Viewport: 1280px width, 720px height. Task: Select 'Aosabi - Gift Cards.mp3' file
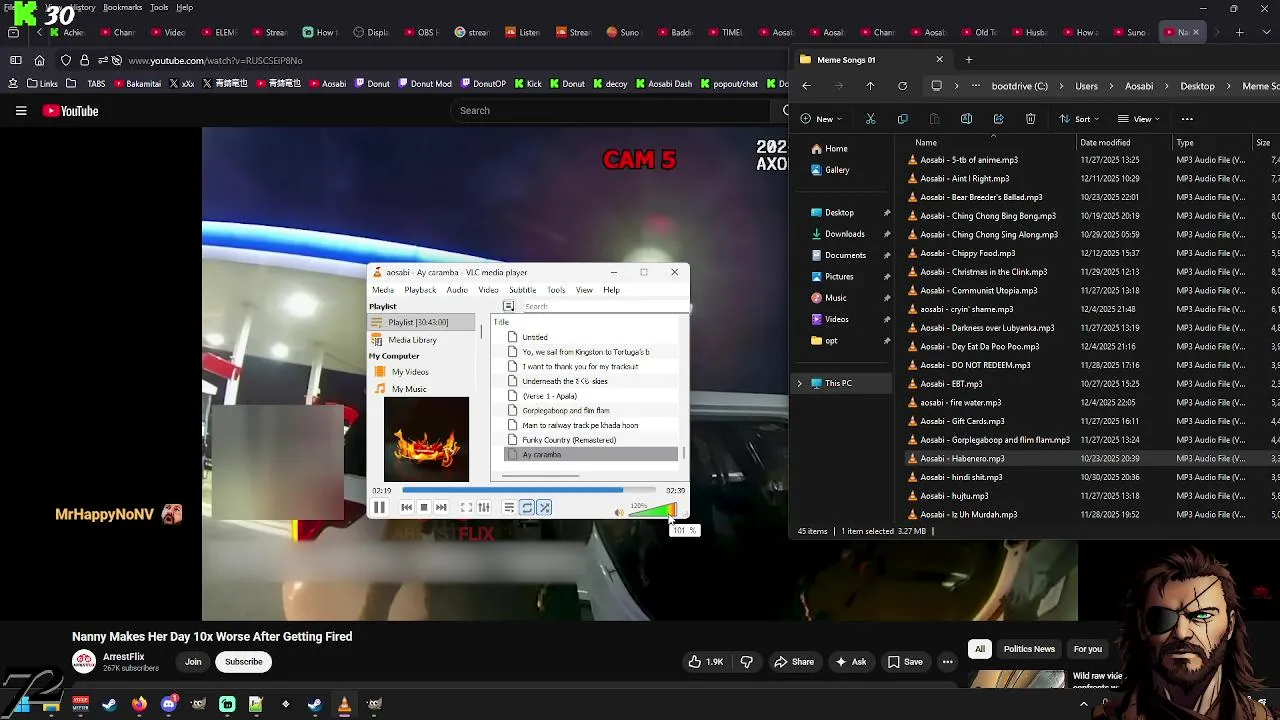[962, 421]
